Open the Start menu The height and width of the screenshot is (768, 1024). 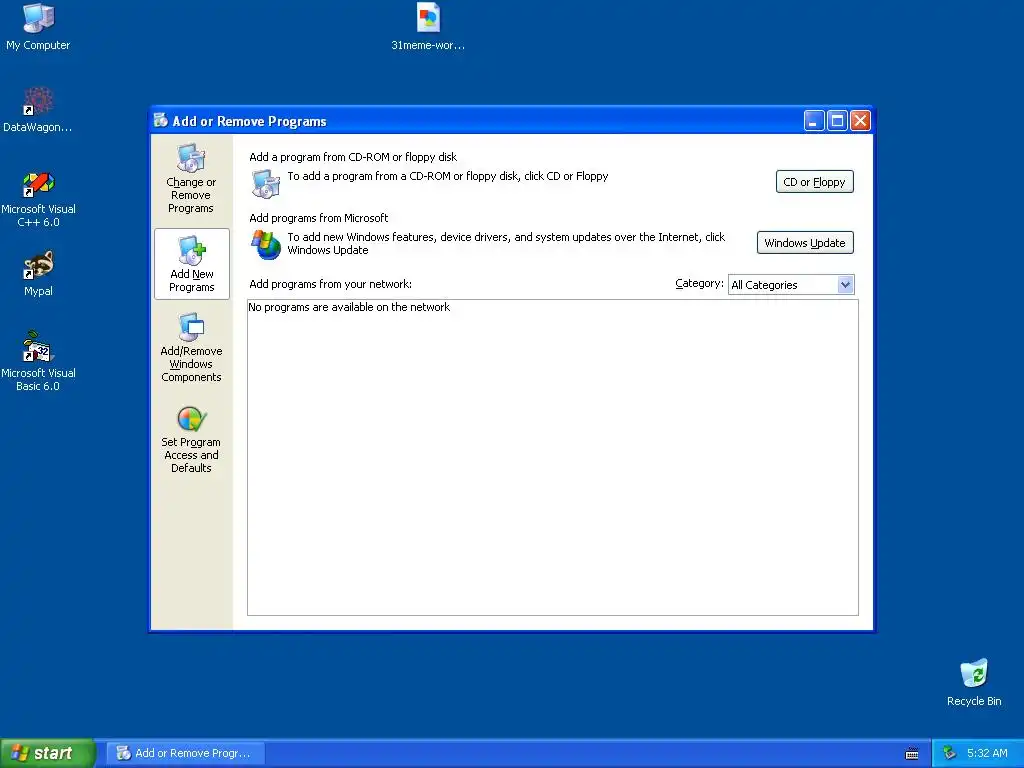click(x=47, y=753)
